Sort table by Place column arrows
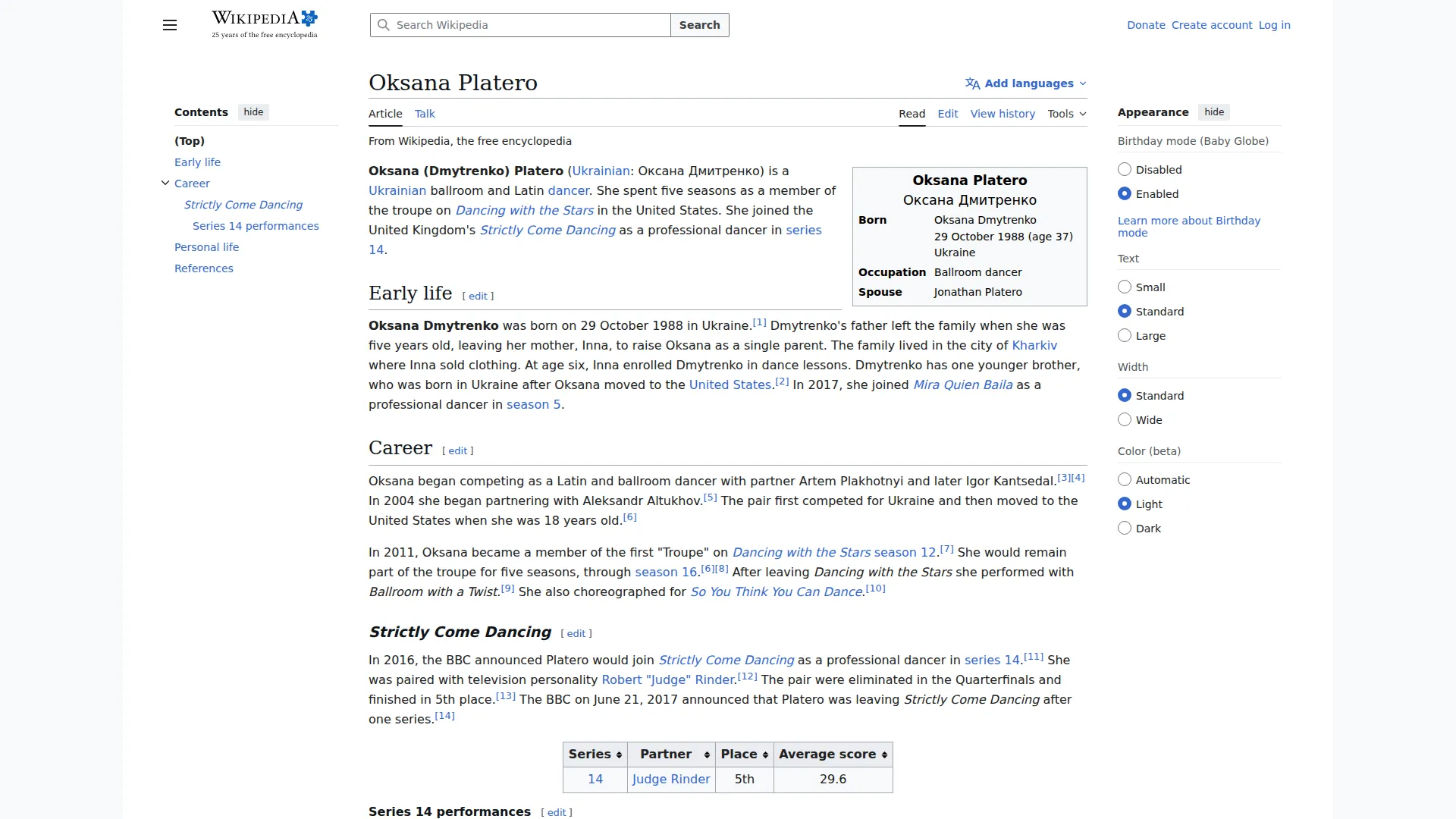This screenshot has height=819, width=1456. [x=765, y=755]
